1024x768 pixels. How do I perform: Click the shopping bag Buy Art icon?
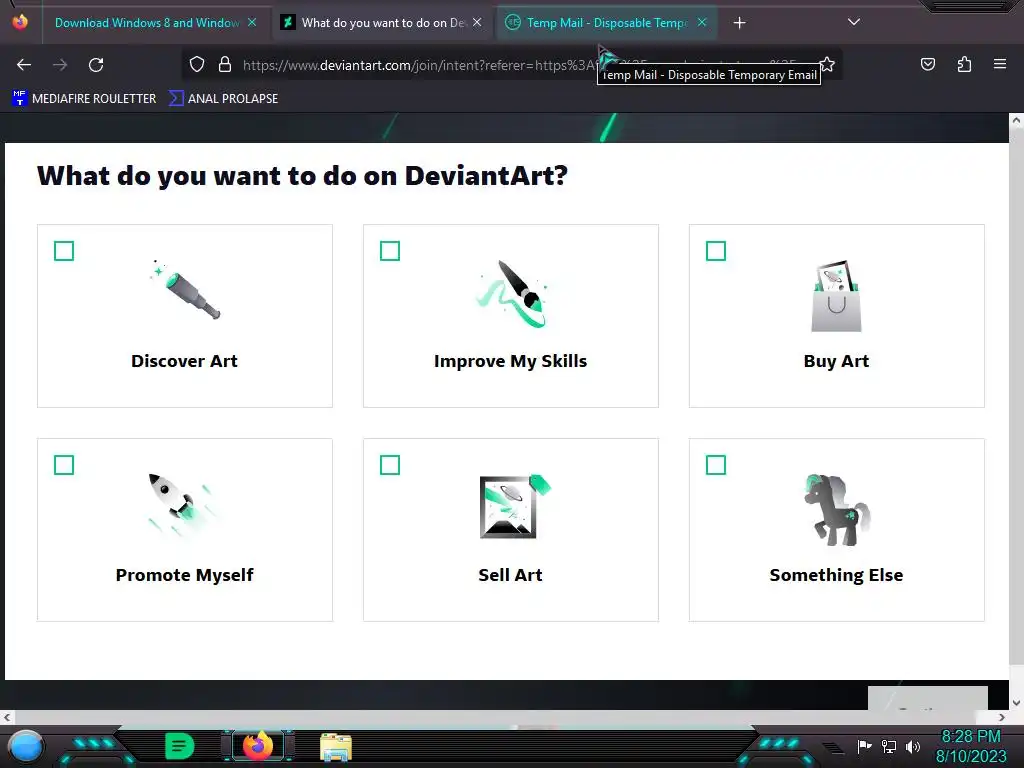pyautogui.click(x=837, y=296)
